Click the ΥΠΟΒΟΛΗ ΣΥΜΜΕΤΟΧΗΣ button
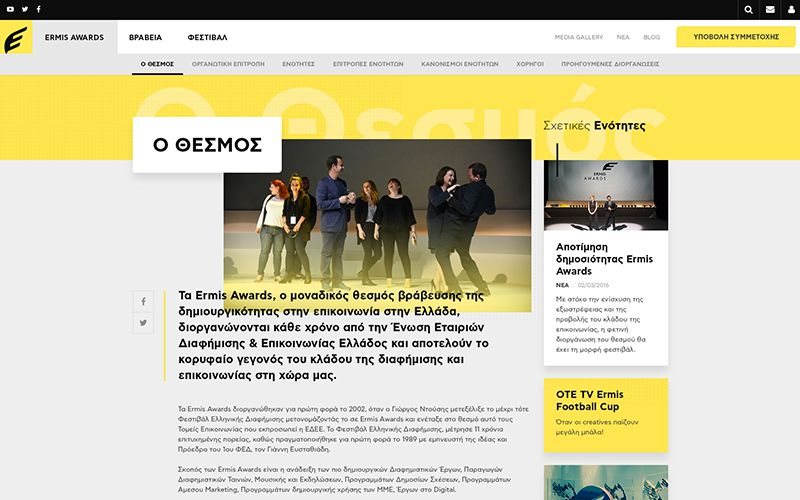 pos(736,37)
